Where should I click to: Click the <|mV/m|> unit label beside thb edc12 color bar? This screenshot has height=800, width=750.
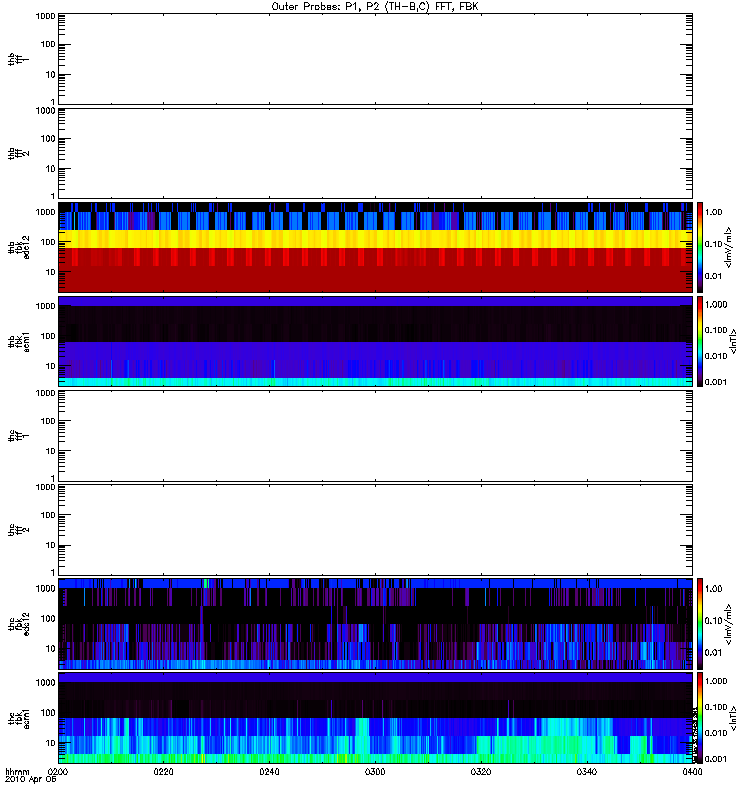click(x=728, y=247)
